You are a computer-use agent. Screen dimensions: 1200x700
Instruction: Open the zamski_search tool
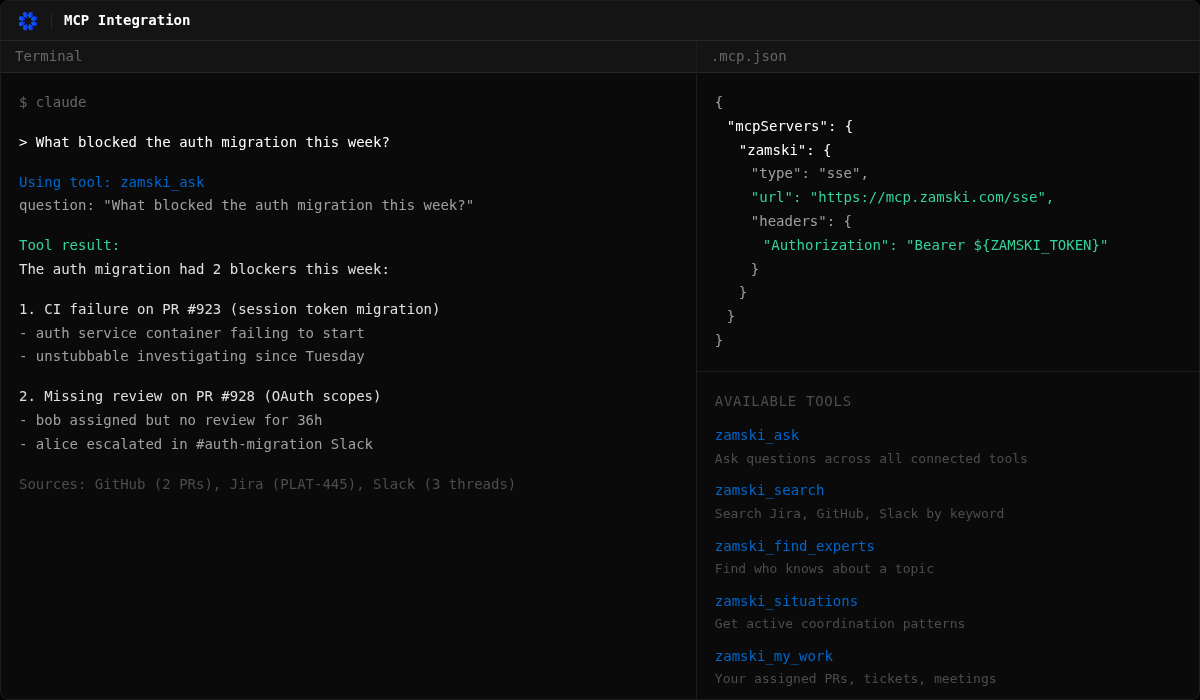click(x=770, y=490)
